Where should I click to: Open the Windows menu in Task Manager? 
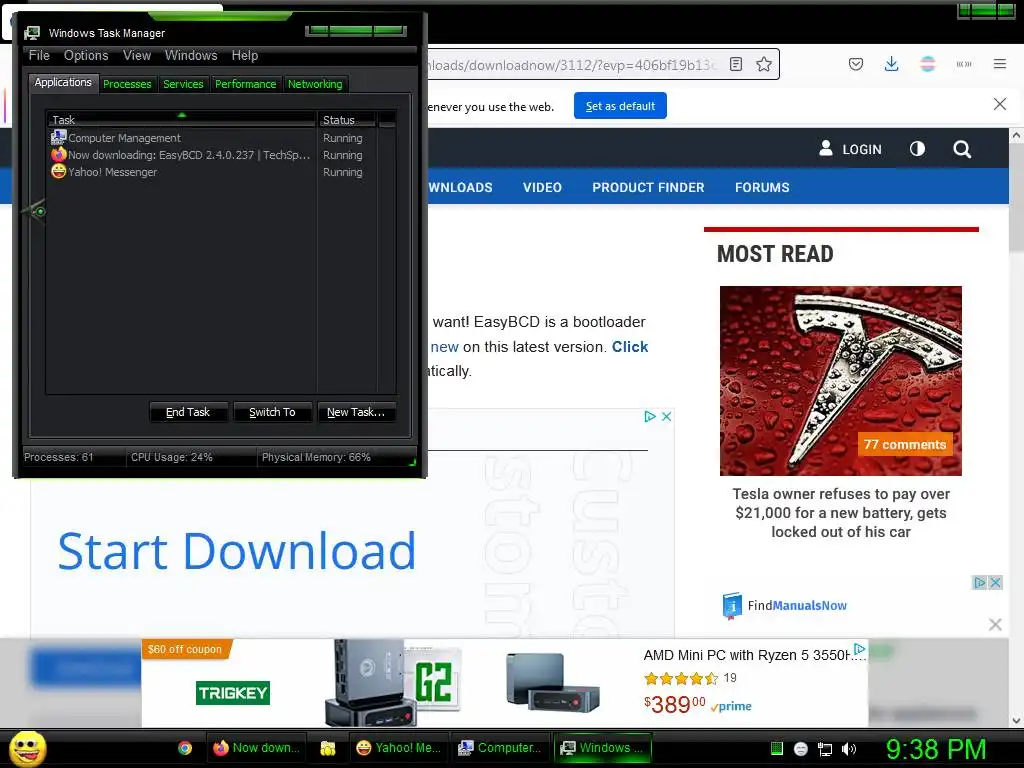pyautogui.click(x=191, y=56)
